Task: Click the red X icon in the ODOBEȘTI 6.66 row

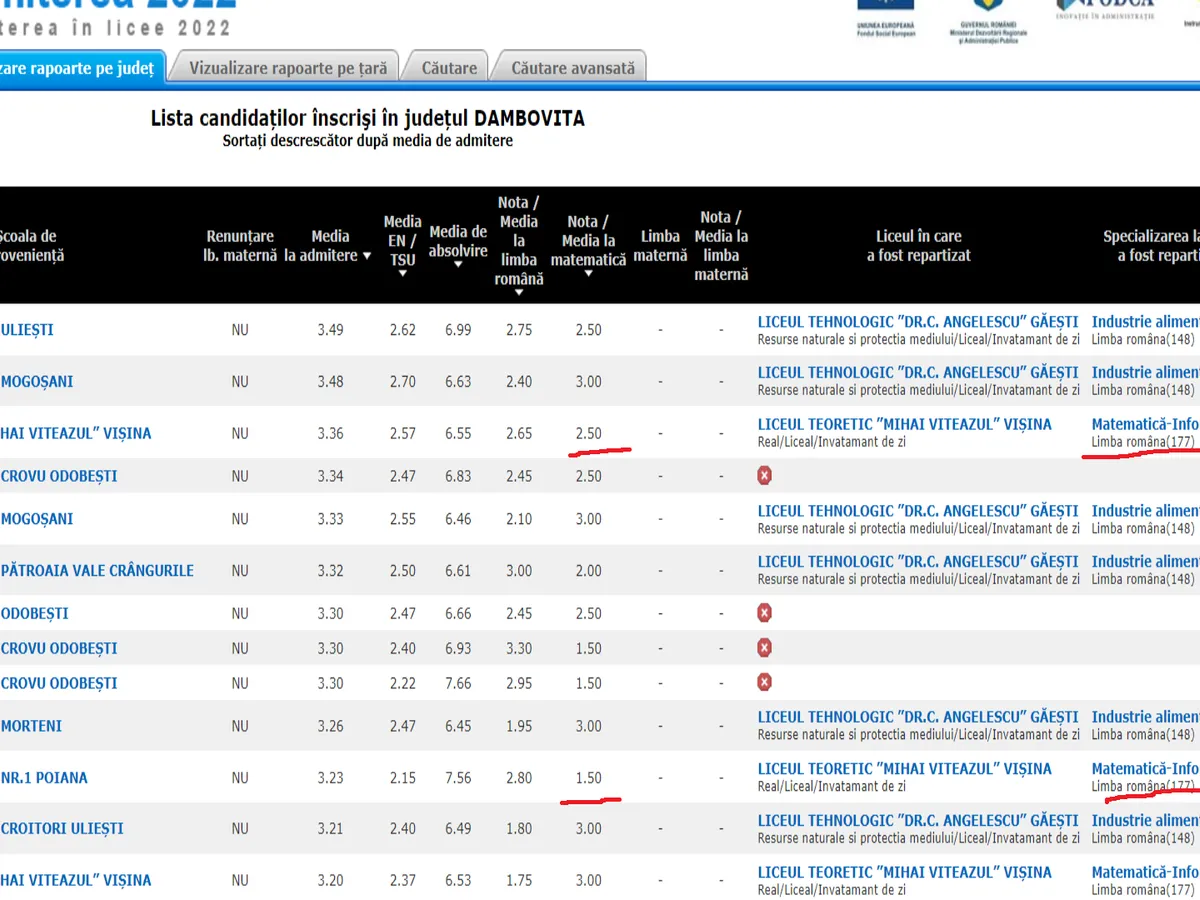Action: 765,613
